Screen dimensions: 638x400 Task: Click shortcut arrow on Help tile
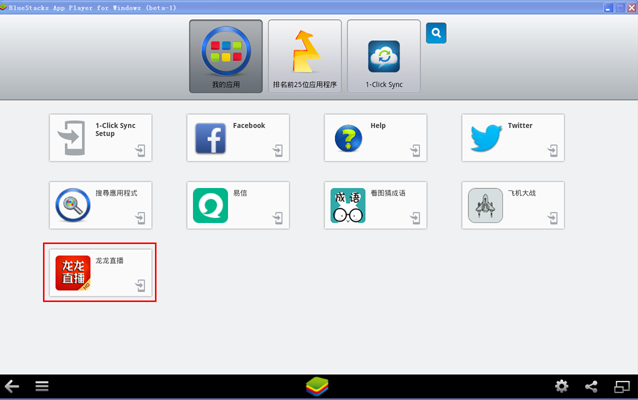415,151
